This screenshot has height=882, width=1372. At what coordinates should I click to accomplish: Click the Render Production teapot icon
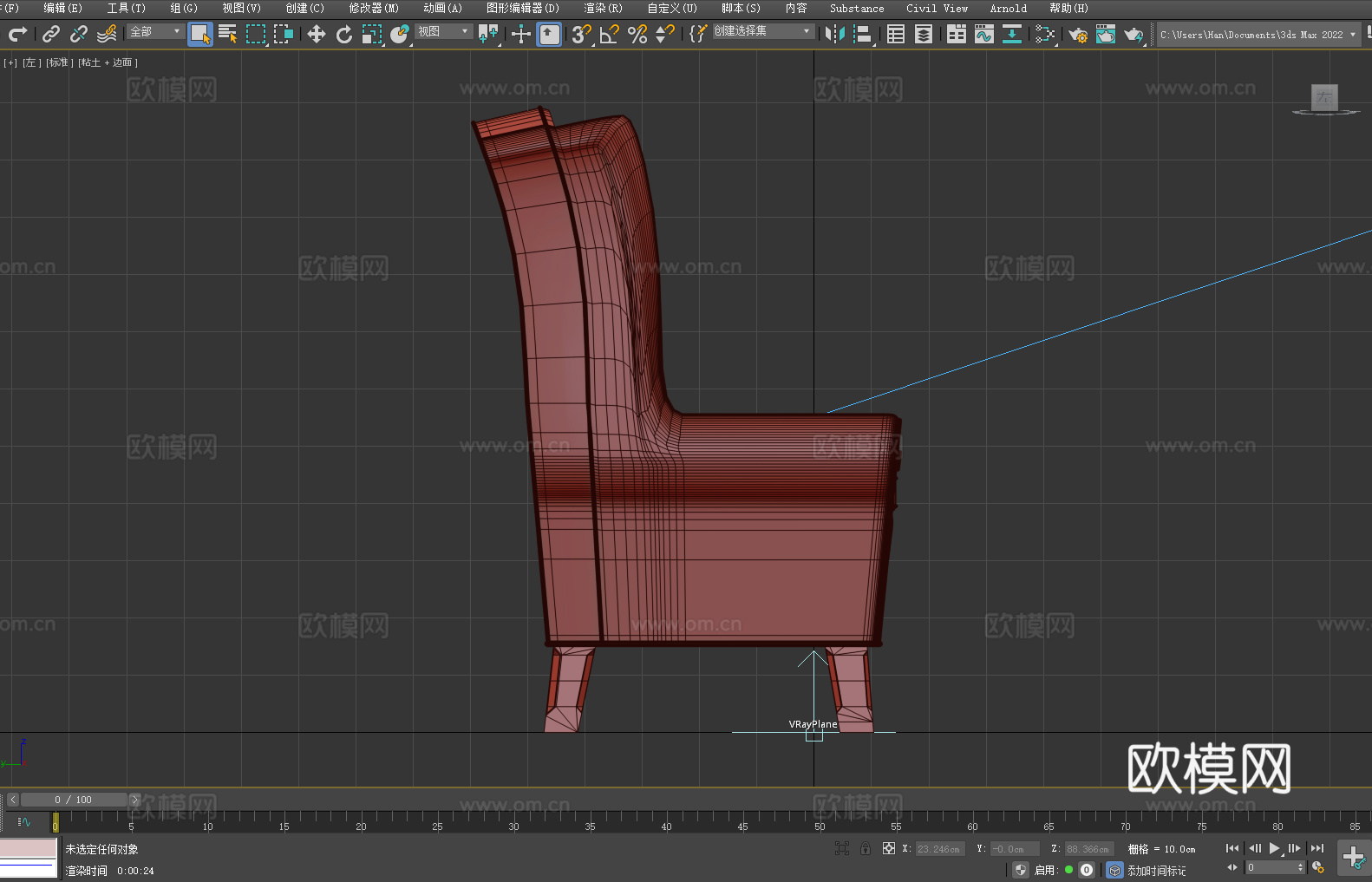[x=1134, y=34]
